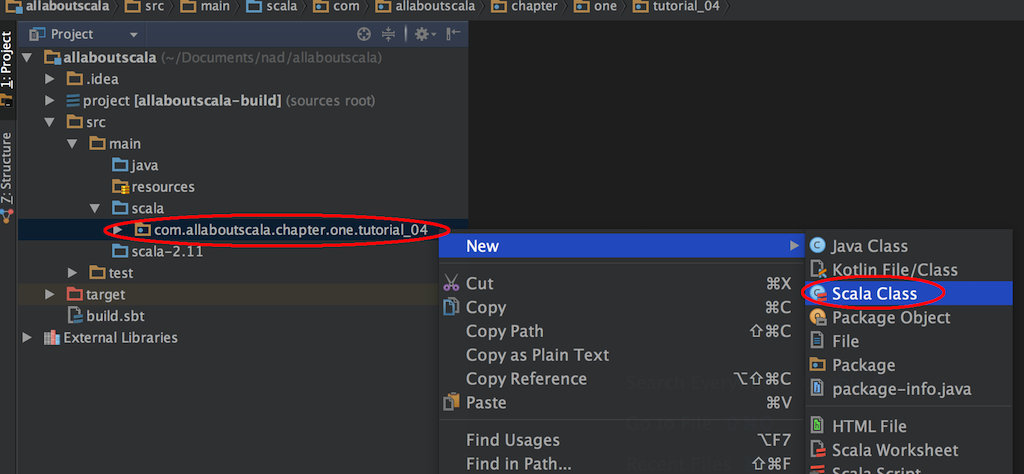Select the scala-2.11 folder
This screenshot has height=474, width=1024.
(157, 251)
